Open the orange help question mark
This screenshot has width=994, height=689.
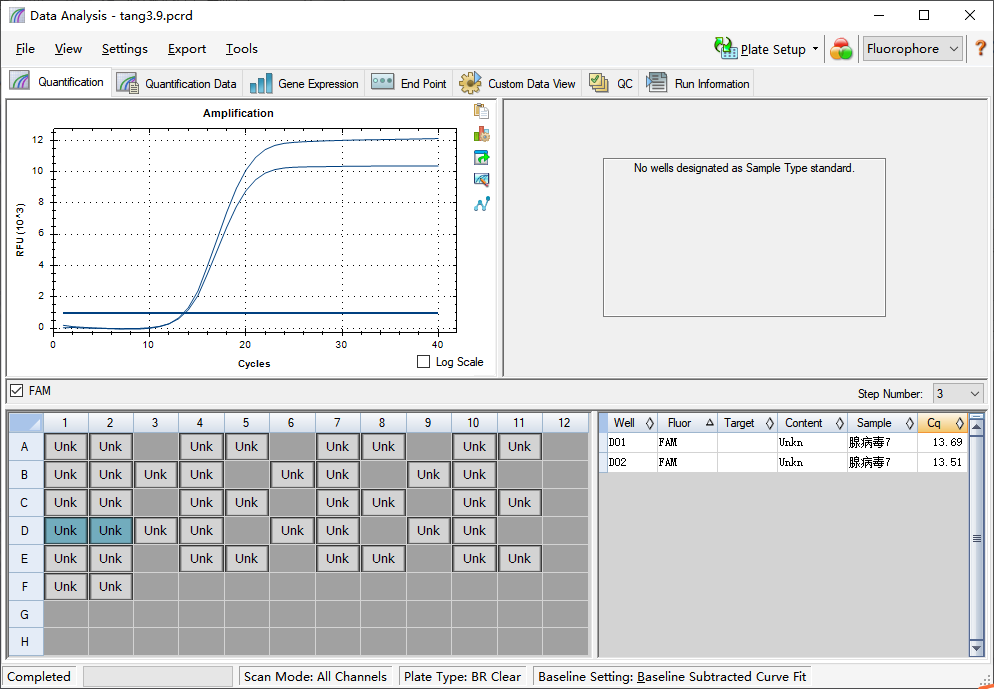(x=980, y=48)
